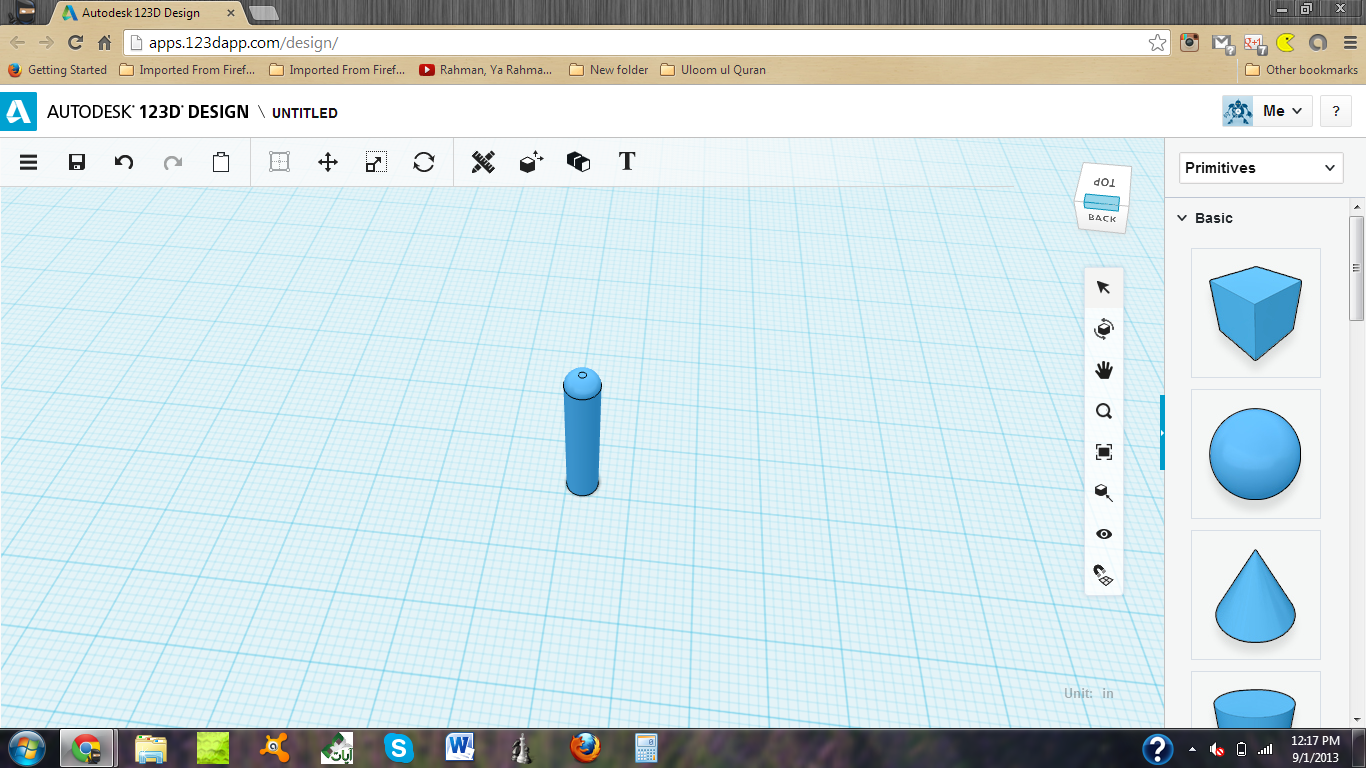Viewport: 1366px width, 768px height.
Task: Open the Combine solids tool
Action: pos(578,162)
